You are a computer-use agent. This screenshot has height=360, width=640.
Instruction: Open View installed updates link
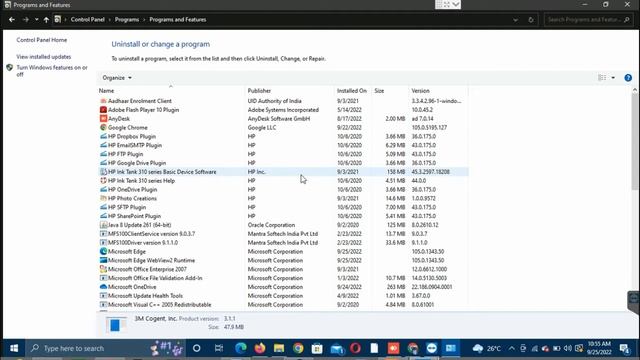pyautogui.click(x=44, y=57)
